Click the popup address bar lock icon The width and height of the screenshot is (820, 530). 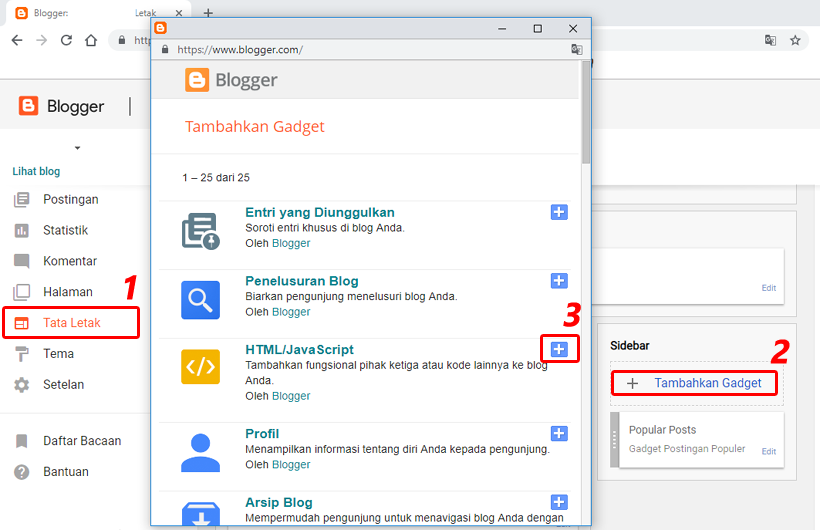click(x=165, y=50)
